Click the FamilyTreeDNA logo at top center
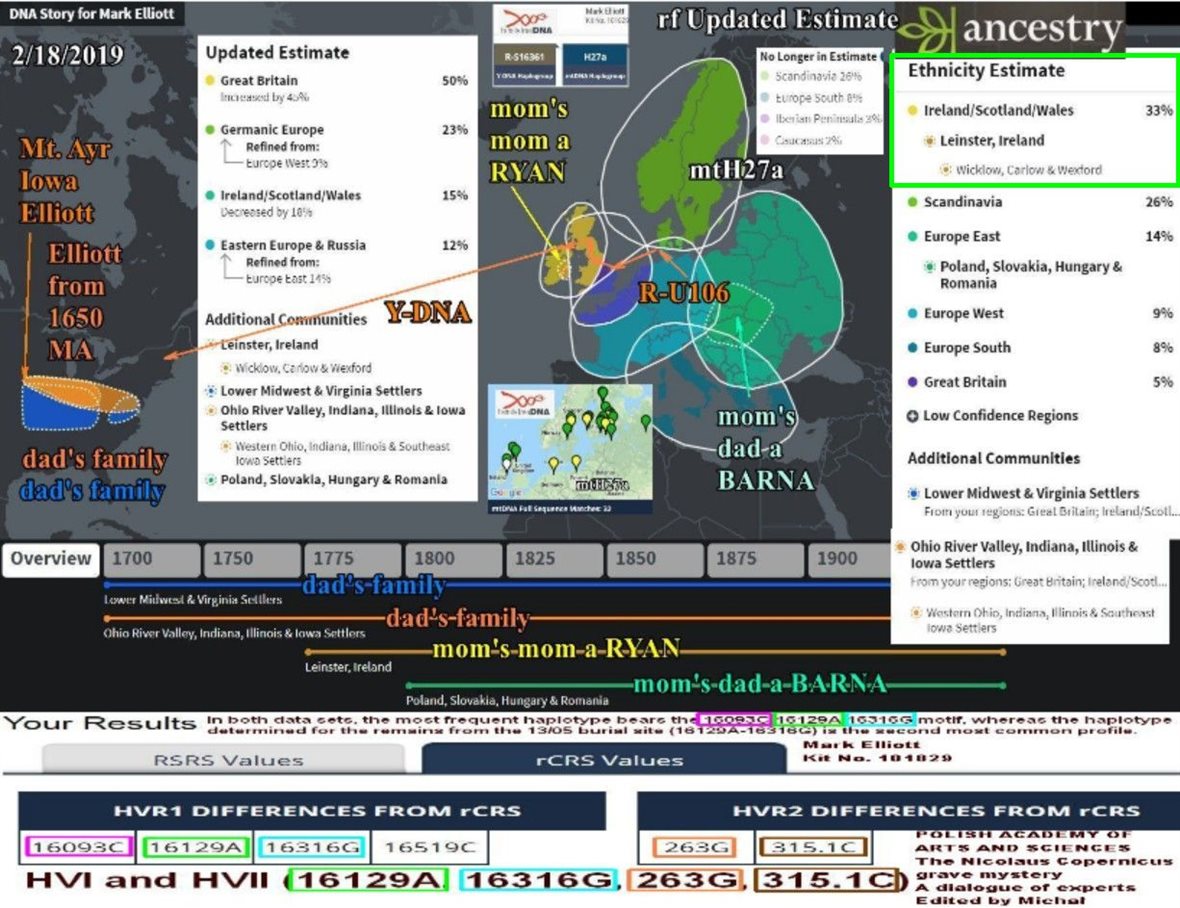 pyautogui.click(x=526, y=21)
